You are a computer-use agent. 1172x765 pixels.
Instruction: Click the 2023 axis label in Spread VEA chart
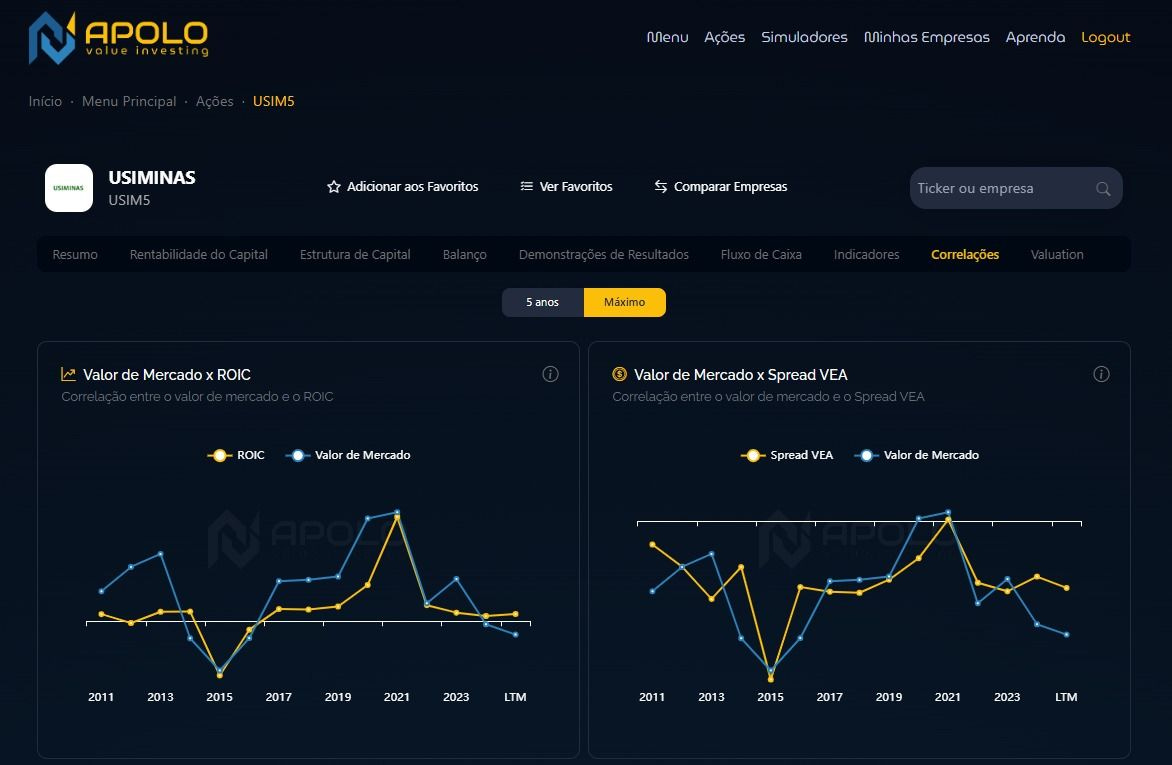(1007, 697)
